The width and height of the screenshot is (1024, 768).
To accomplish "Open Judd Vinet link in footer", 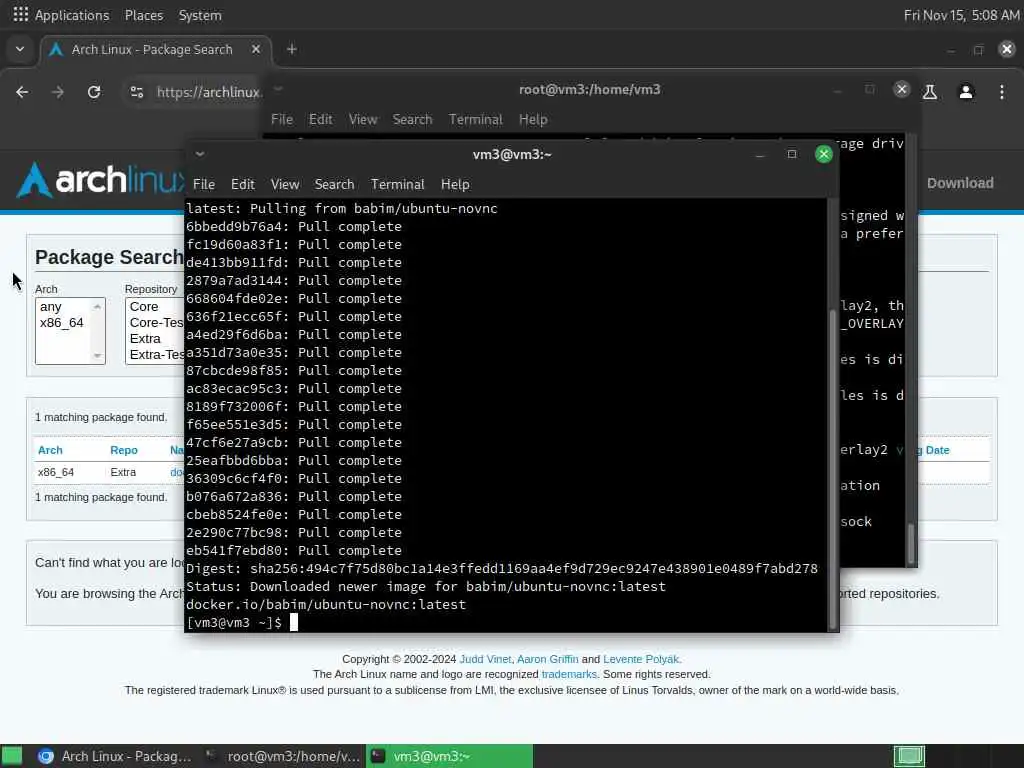I will tap(485, 659).
